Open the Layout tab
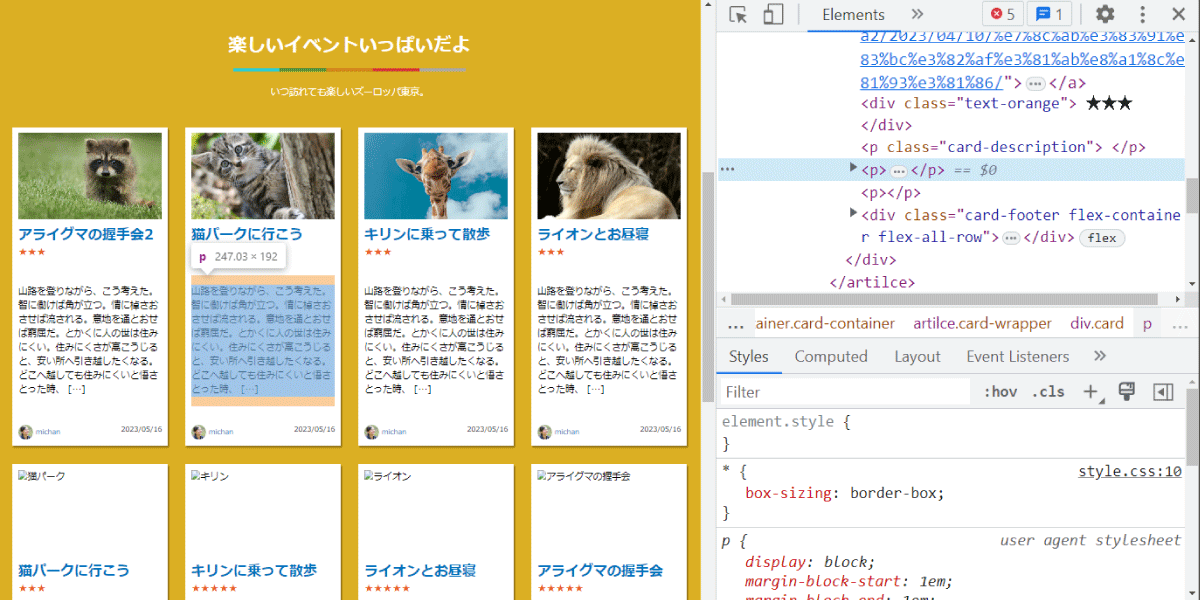This screenshot has height=600, width=1200. [917, 357]
